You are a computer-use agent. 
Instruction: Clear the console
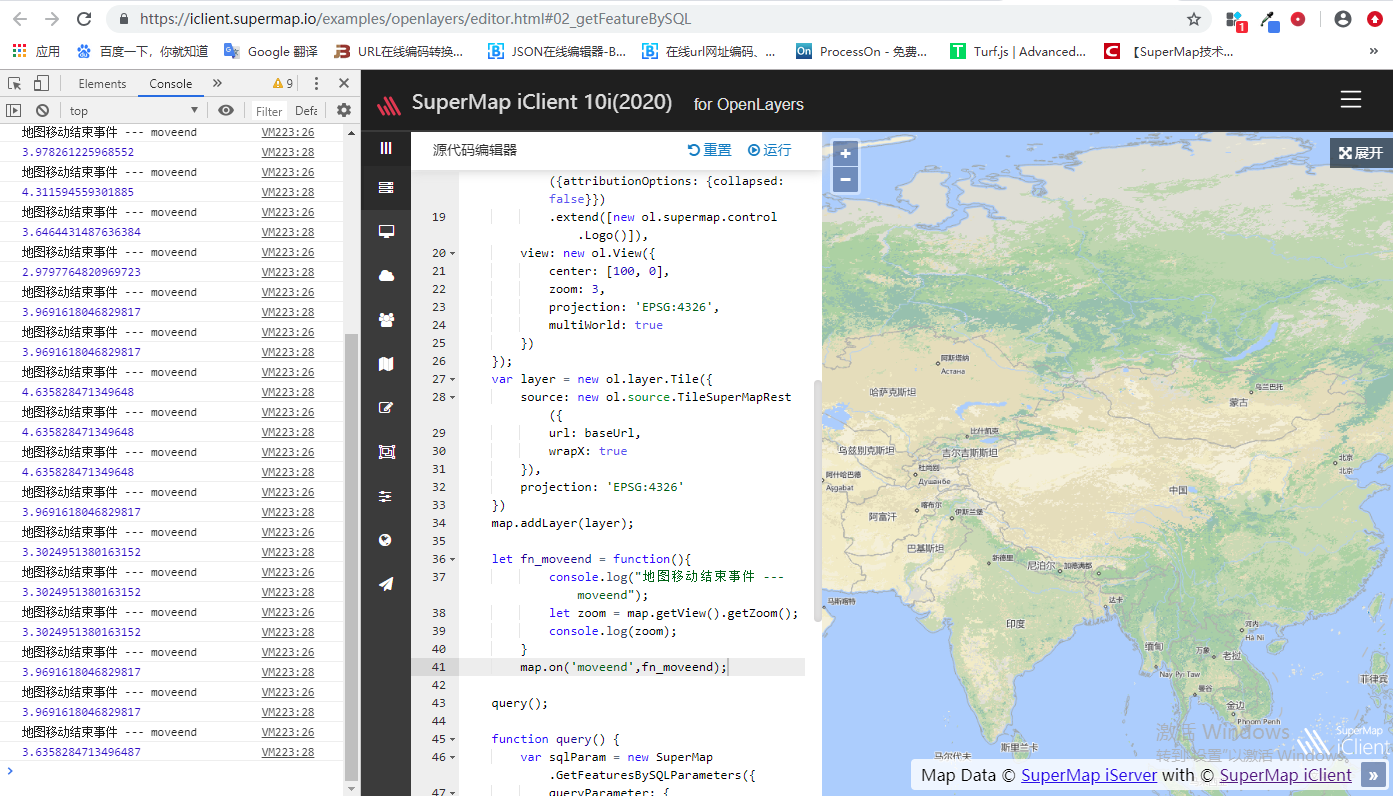pyautogui.click(x=42, y=110)
